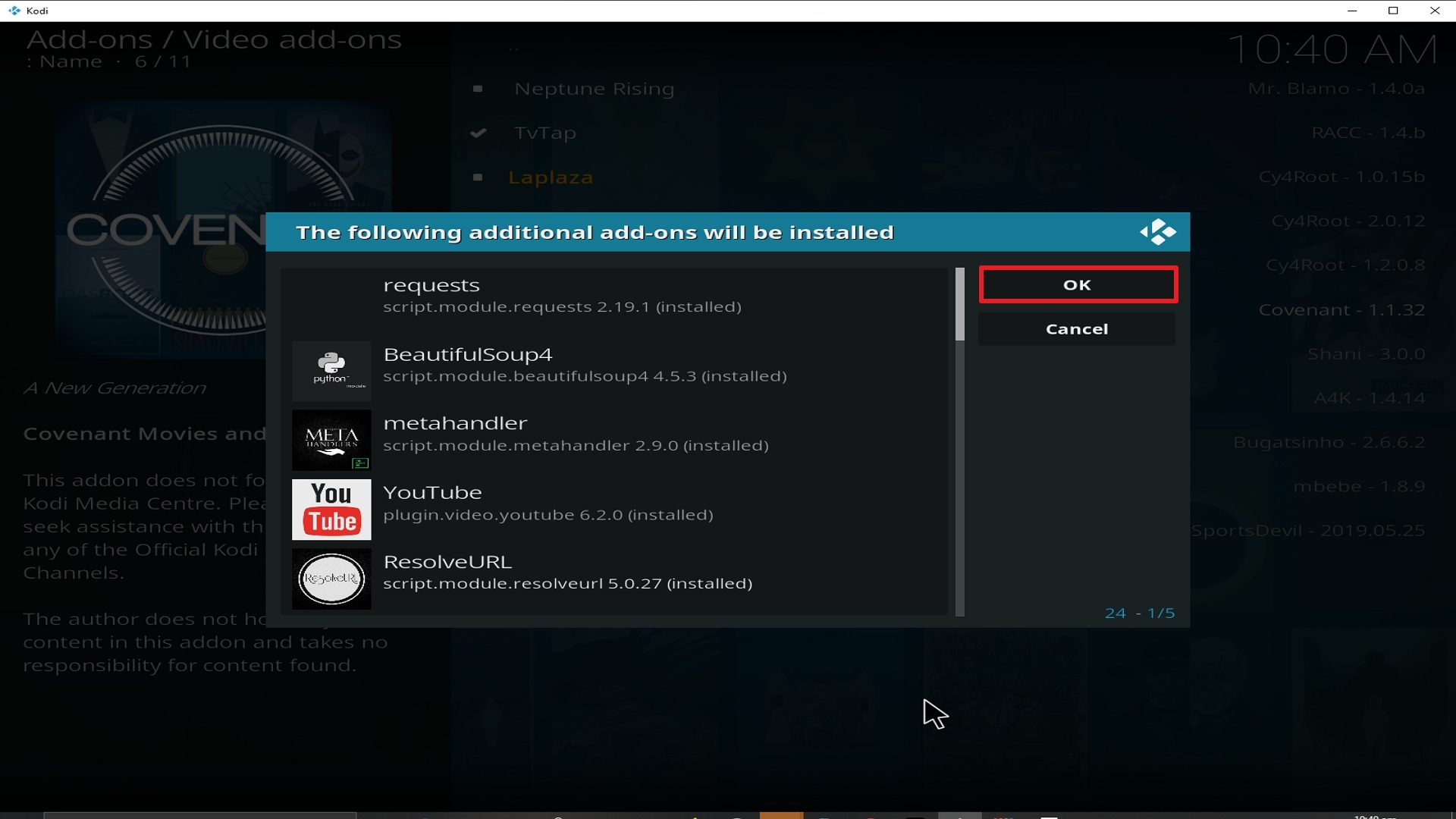
Task: Click 'SportsDevil - 2019.05.25' version entry
Action: coord(1308,531)
